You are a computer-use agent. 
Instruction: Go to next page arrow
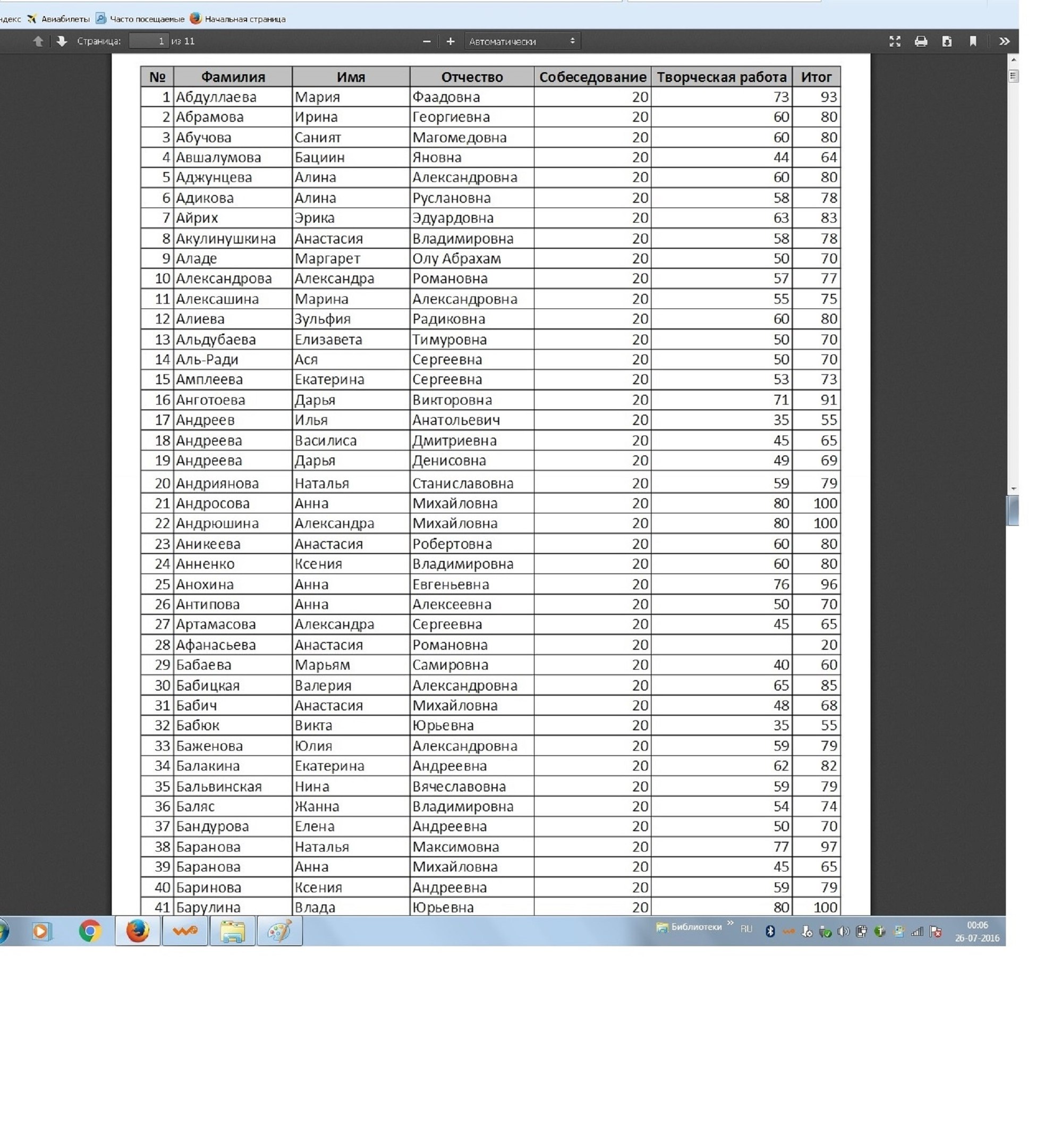(62, 41)
